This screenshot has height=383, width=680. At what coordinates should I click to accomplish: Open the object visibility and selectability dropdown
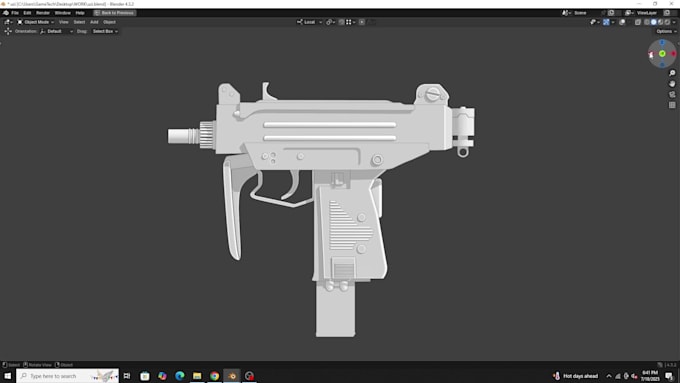pyautogui.click(x=595, y=22)
